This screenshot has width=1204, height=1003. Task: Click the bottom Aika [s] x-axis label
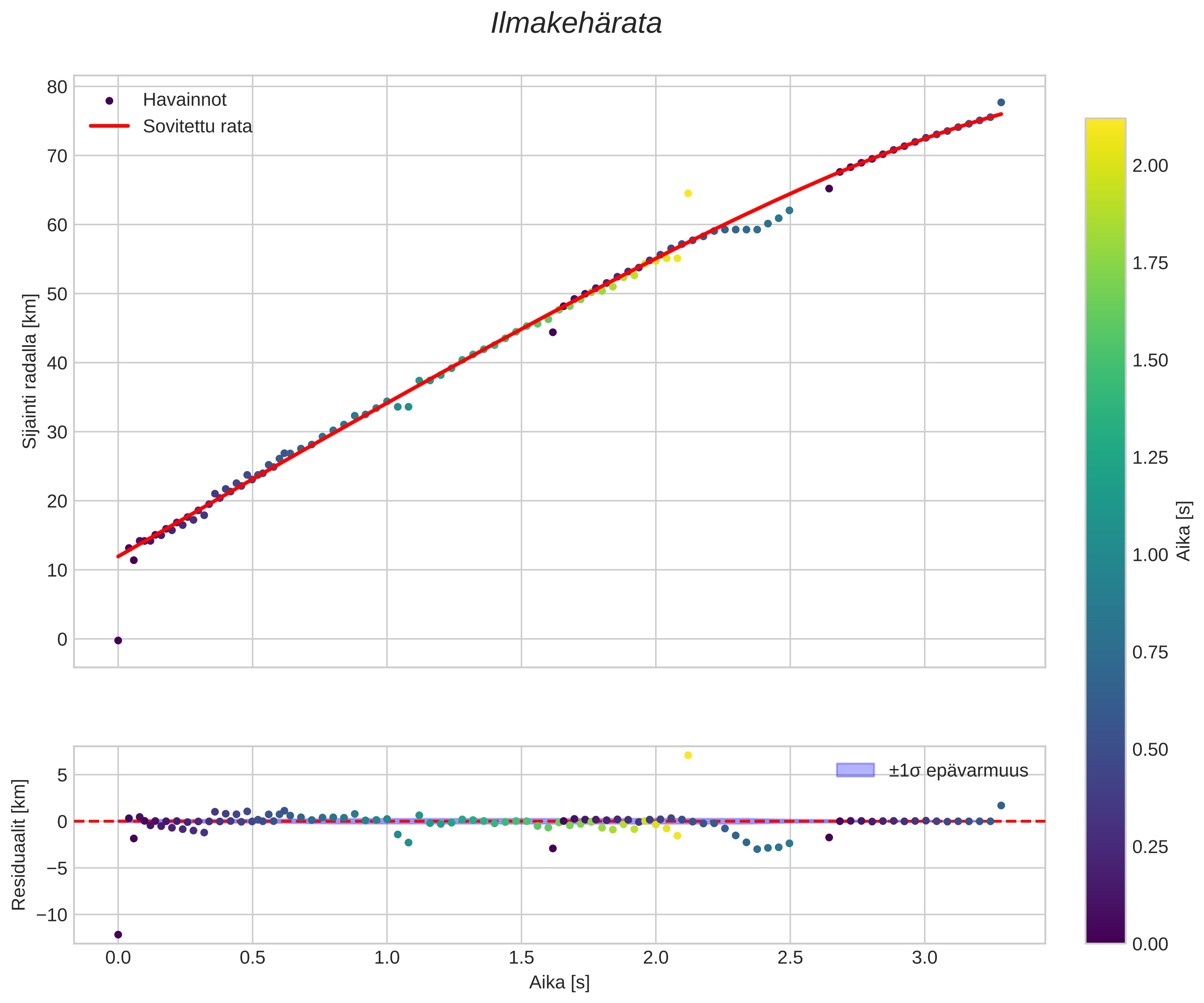[559, 982]
